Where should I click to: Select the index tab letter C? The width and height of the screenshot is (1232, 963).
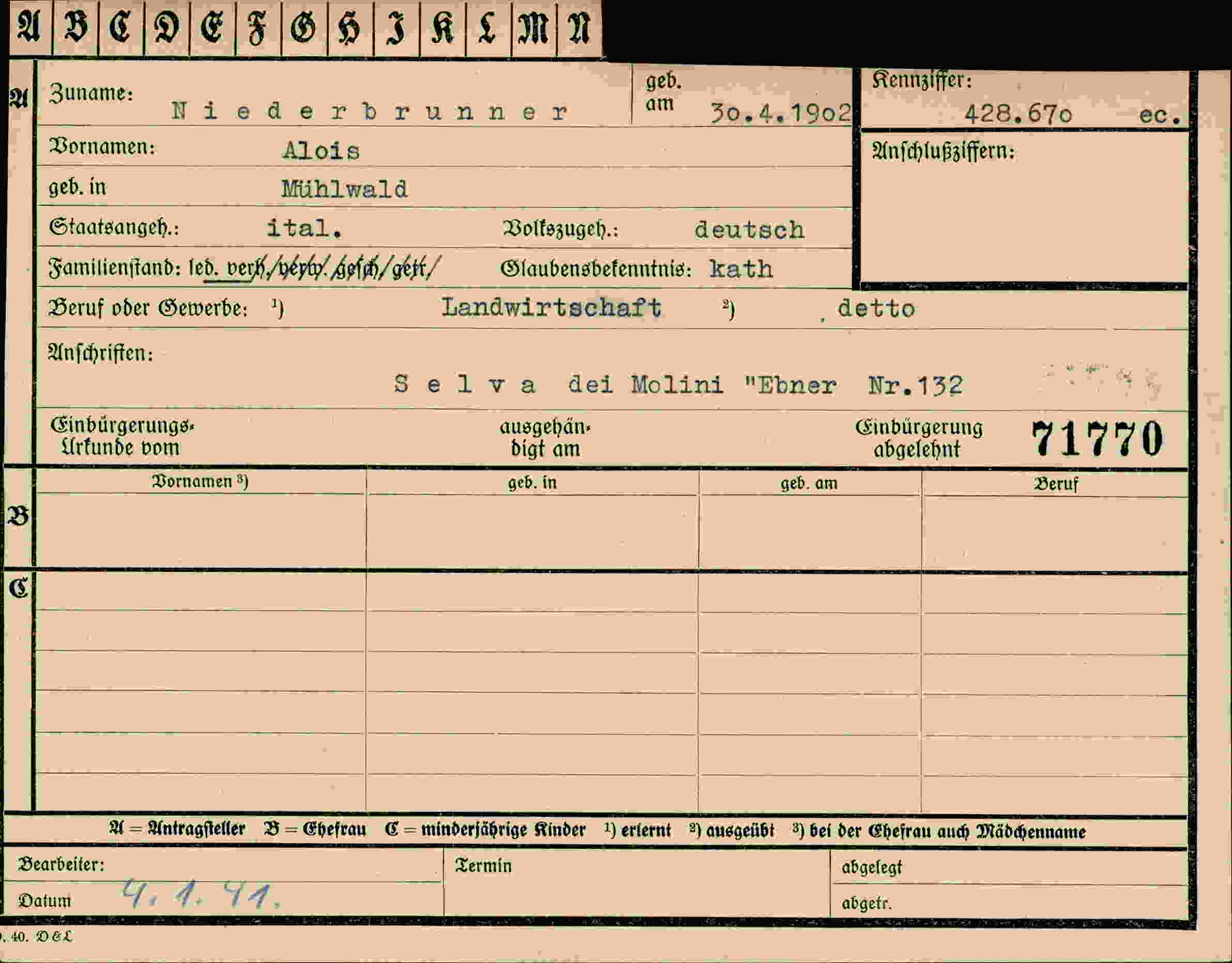click(121, 27)
